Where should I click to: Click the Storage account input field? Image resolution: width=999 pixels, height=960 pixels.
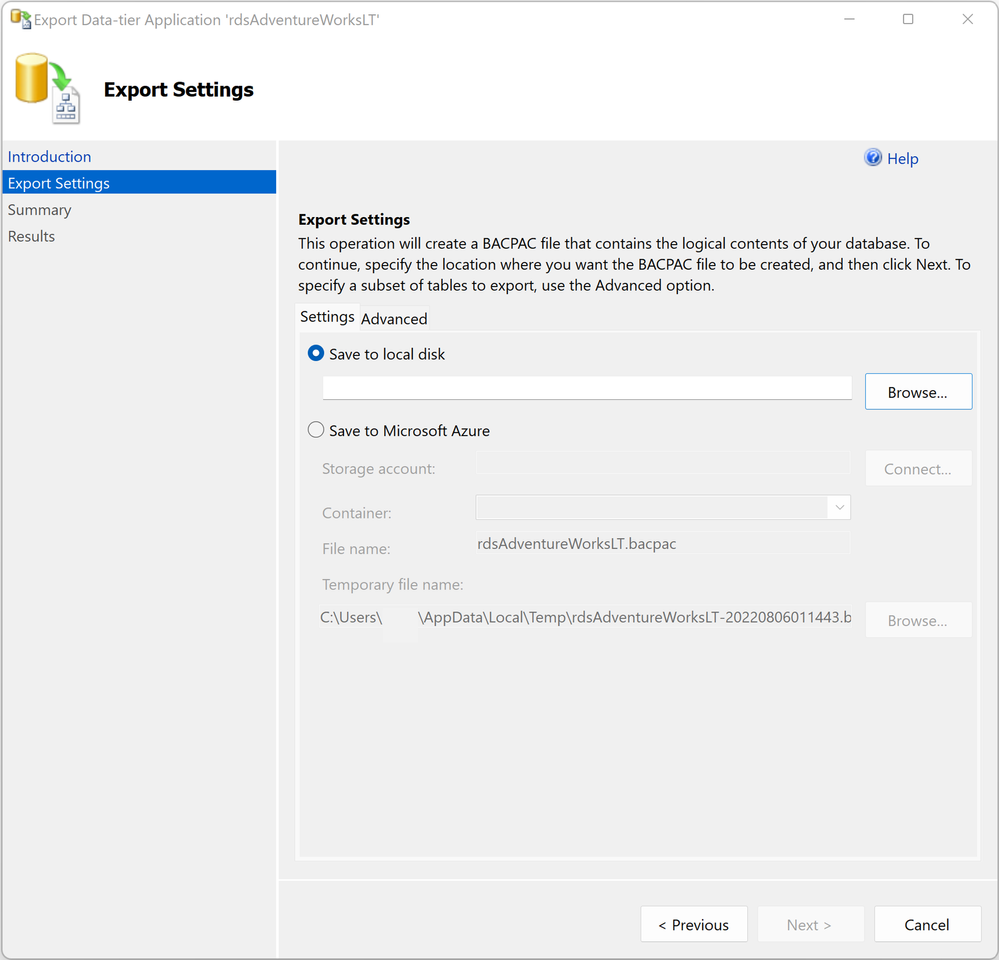click(x=663, y=463)
